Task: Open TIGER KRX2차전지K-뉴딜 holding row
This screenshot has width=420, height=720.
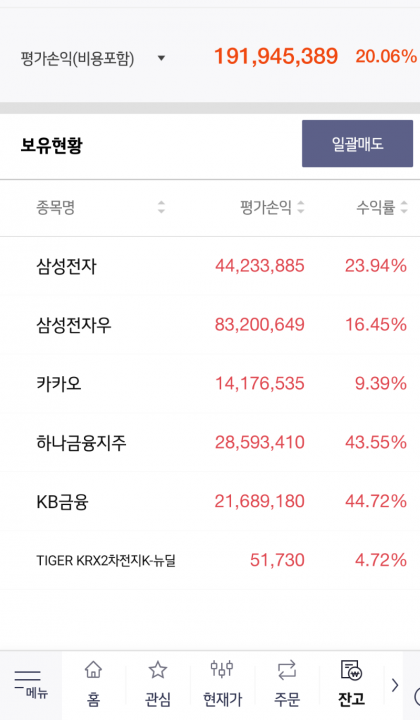Action: coord(210,560)
